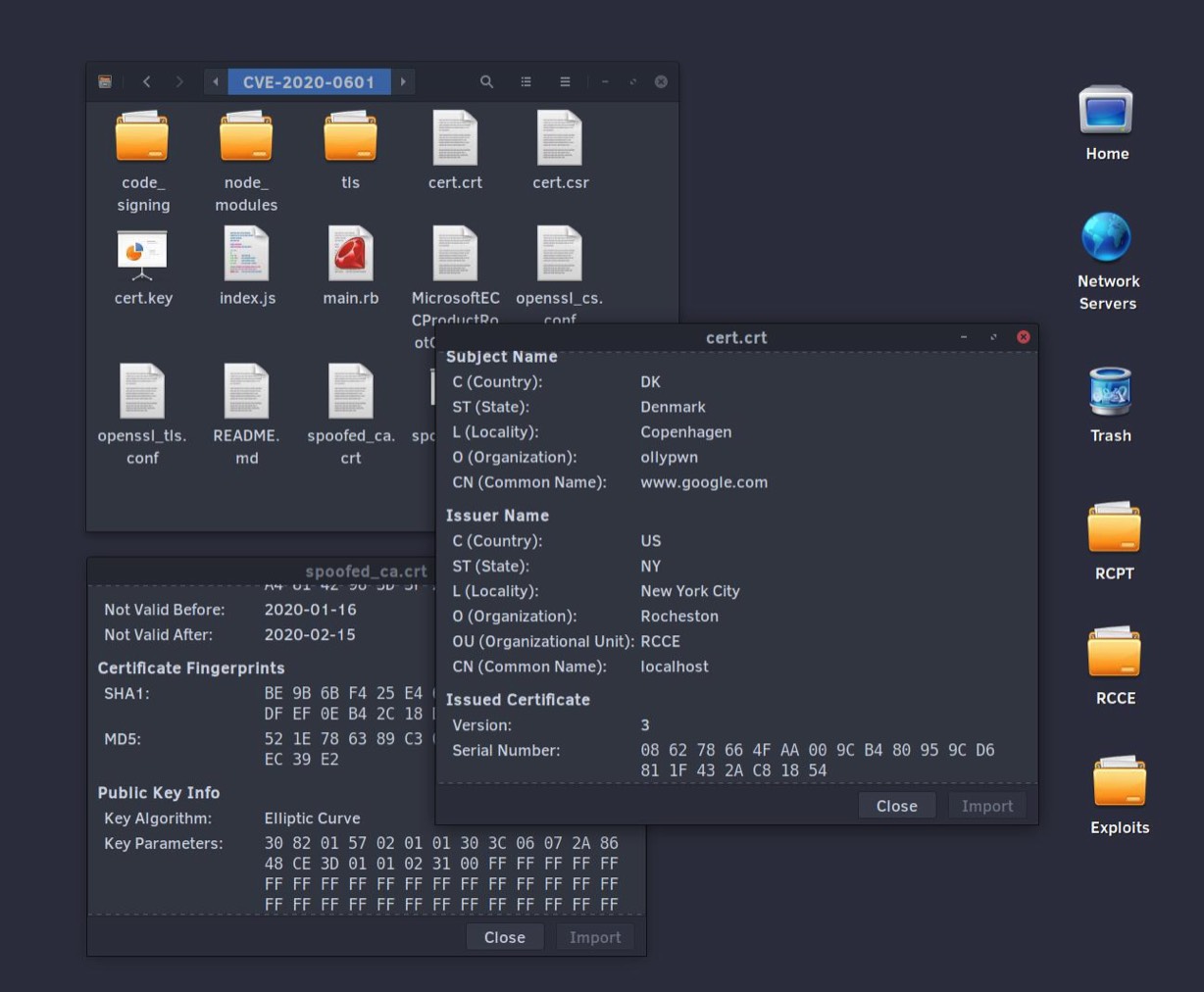This screenshot has width=1204, height=992.
Task: Click the Certificate Fingerprints heading
Action: point(191,669)
